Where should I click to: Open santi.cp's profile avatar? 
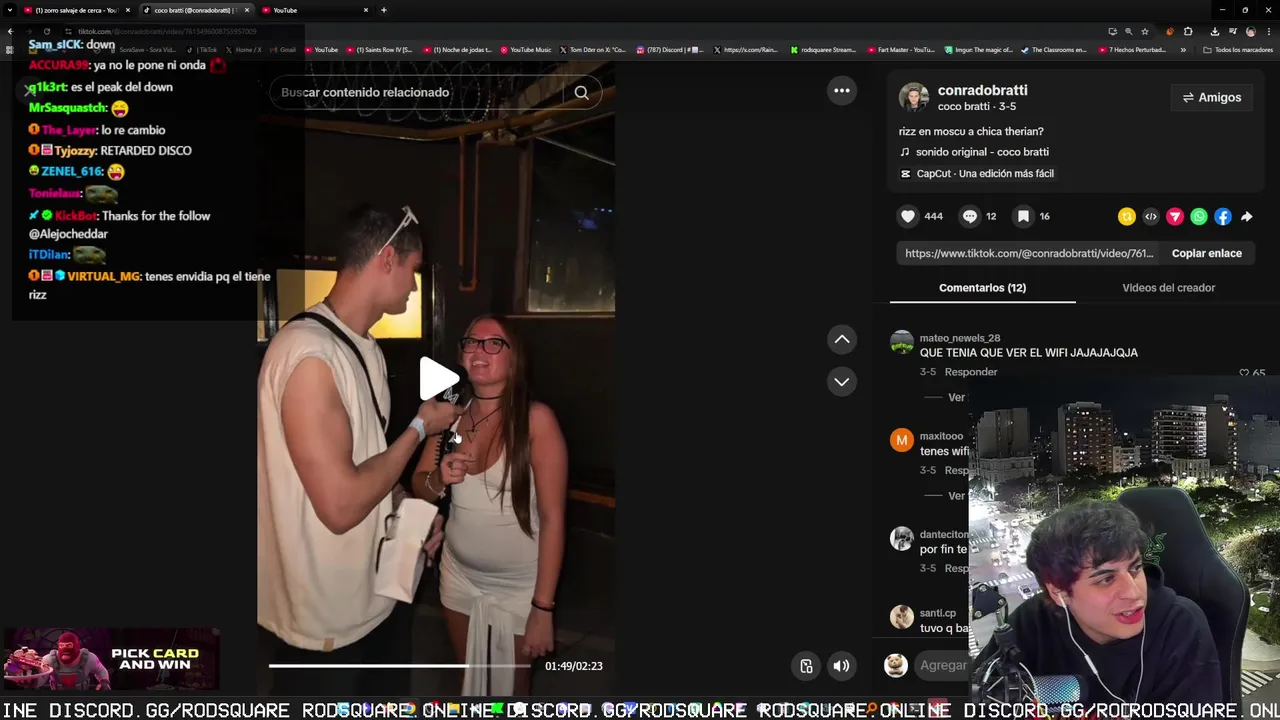coord(902,617)
